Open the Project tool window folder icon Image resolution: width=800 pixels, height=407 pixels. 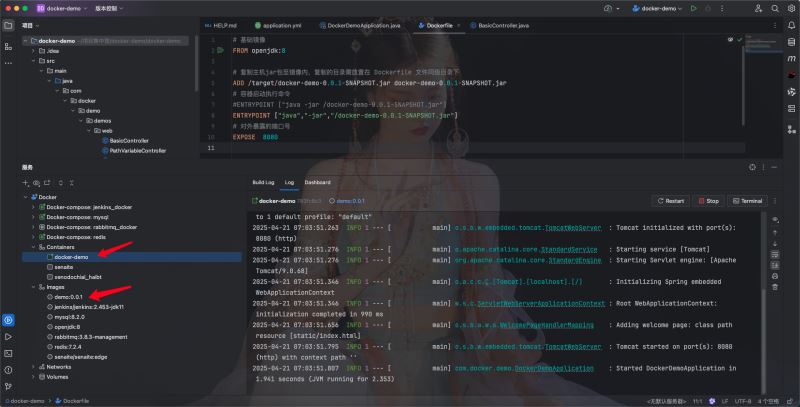8,26
